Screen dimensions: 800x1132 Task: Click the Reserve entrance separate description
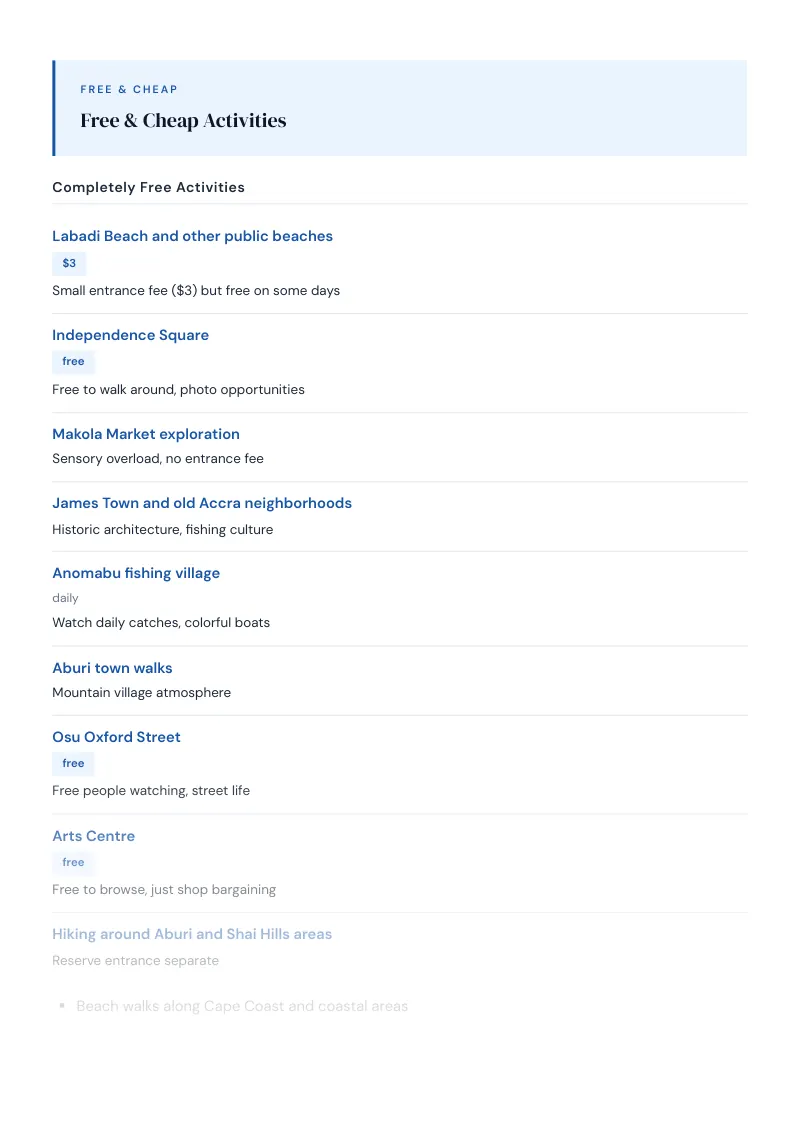(x=135, y=961)
